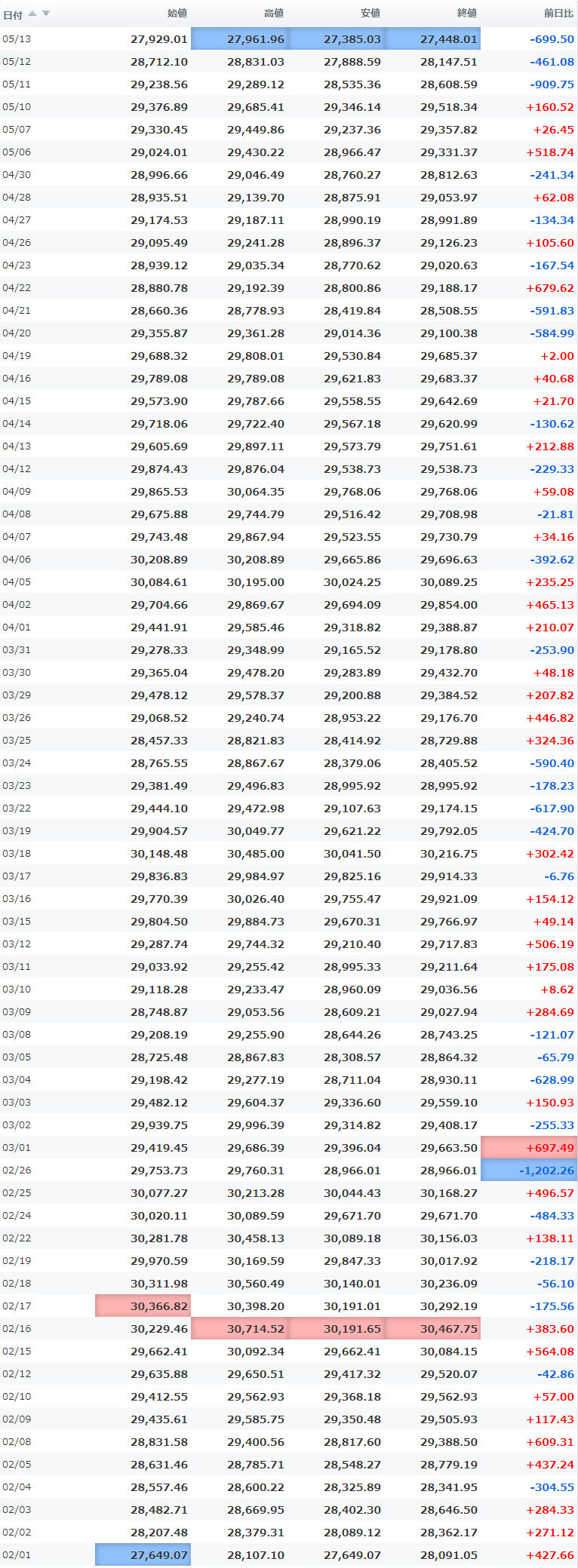Click the 04/05 date cell
578x1568 pixels.
pos(17,582)
